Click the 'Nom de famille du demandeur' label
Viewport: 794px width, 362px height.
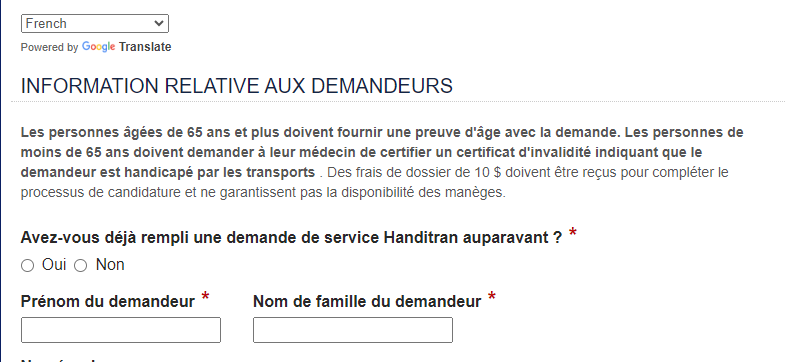click(x=367, y=302)
